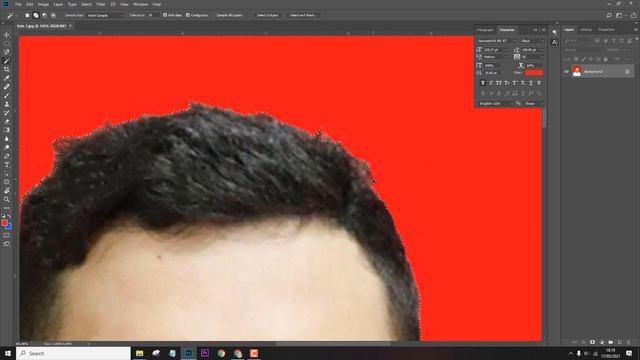Toggle Quick Mask mode icon
The height and width of the screenshot is (360, 640).
7,235
